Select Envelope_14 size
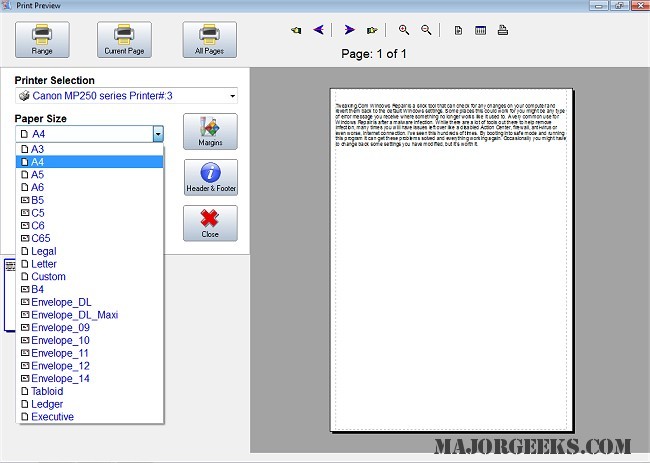Viewport: 650px width, 463px height. (x=90, y=378)
